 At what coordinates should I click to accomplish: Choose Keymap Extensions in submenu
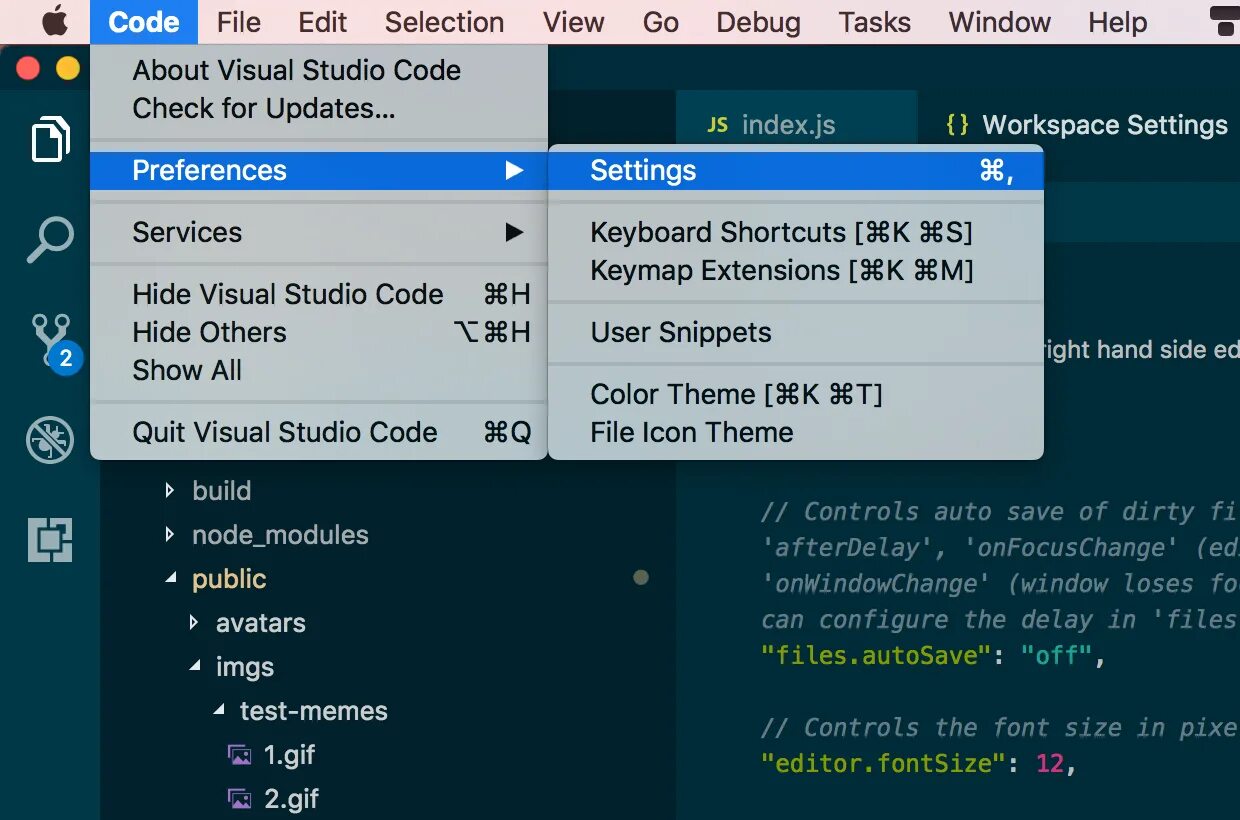[x=796, y=270]
